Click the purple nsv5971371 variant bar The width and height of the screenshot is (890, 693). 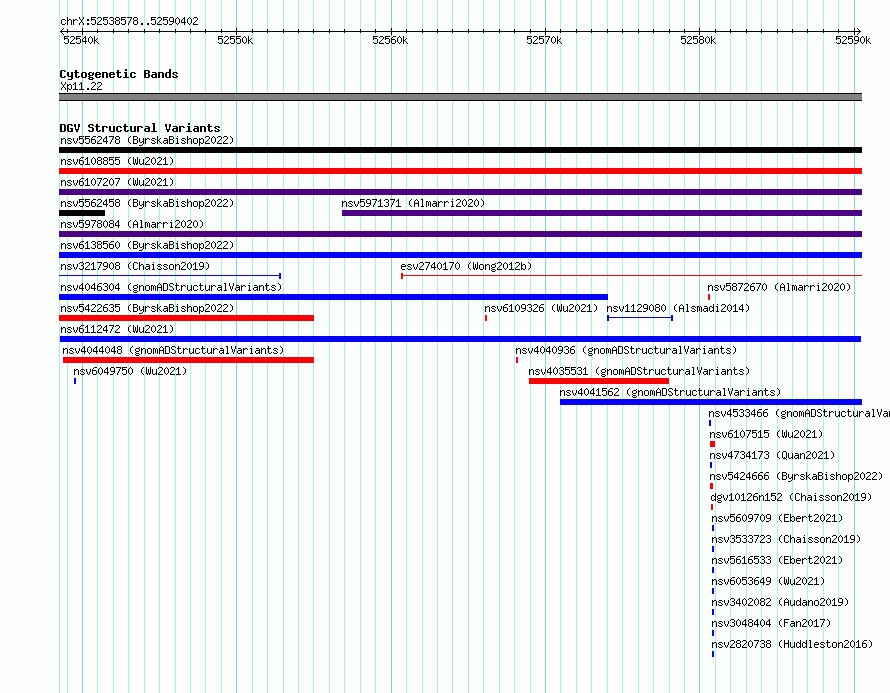602,213
